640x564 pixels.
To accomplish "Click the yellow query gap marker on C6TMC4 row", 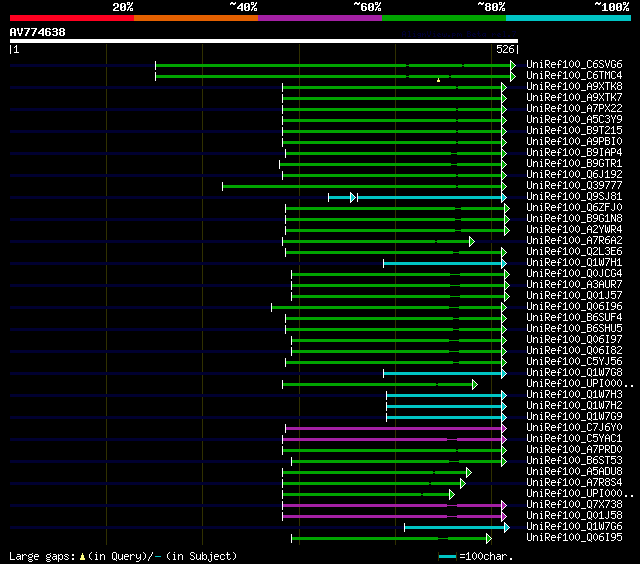I will click(x=438, y=80).
